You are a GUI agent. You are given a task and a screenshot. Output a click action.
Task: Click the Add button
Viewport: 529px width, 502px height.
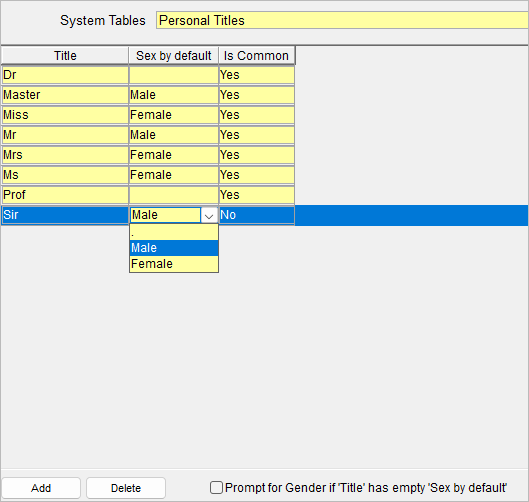coord(41,488)
